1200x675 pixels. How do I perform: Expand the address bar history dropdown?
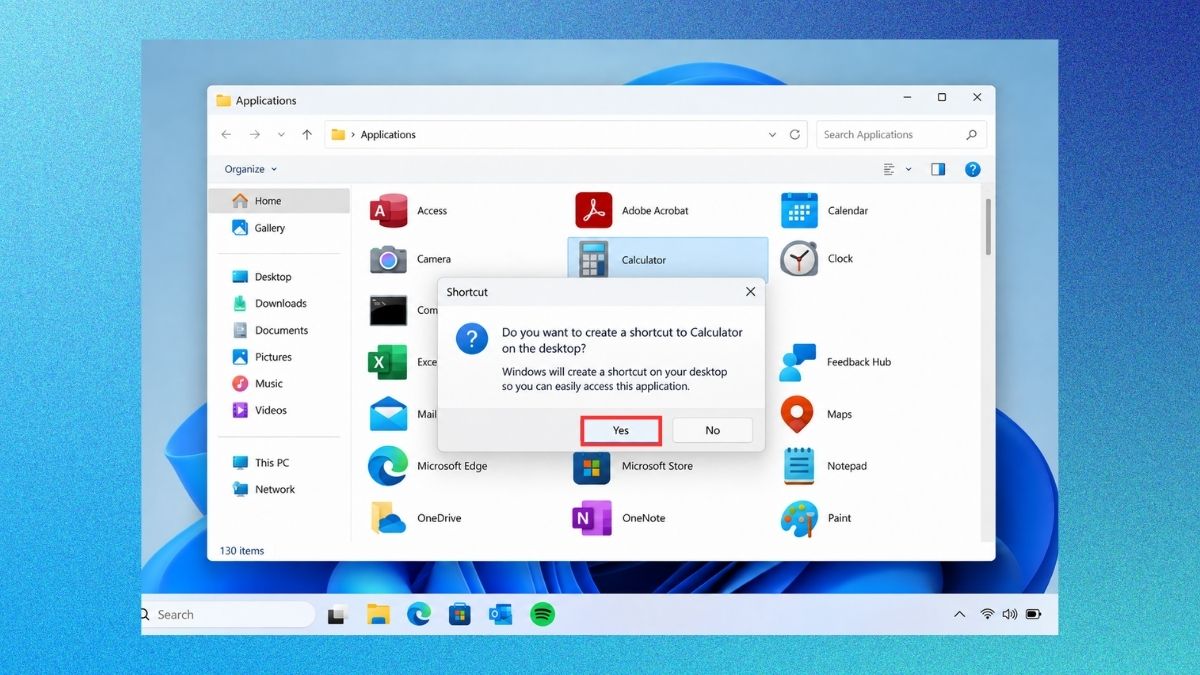click(772, 134)
